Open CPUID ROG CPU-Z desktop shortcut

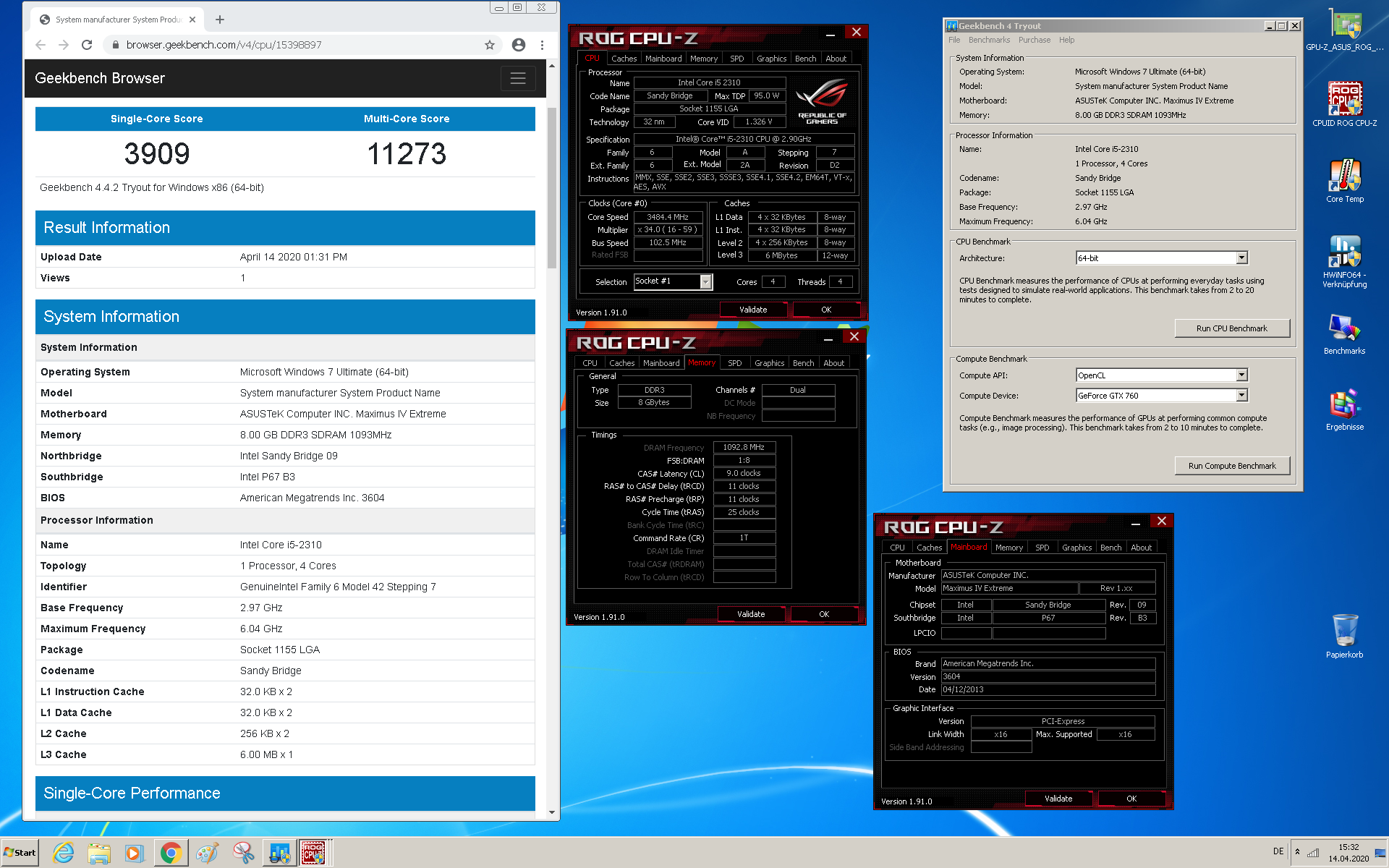1345,105
